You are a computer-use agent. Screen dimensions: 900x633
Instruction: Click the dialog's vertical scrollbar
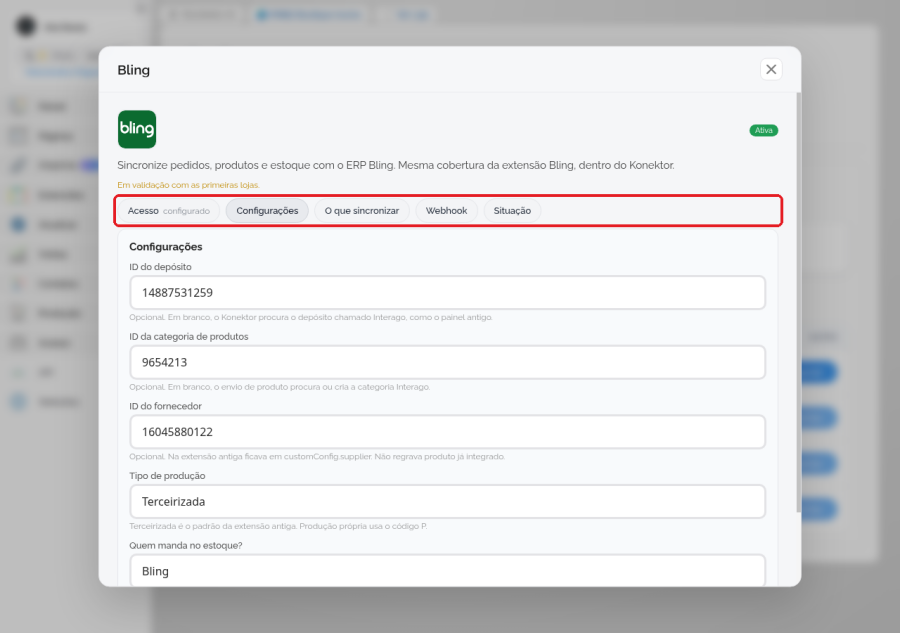point(798,302)
